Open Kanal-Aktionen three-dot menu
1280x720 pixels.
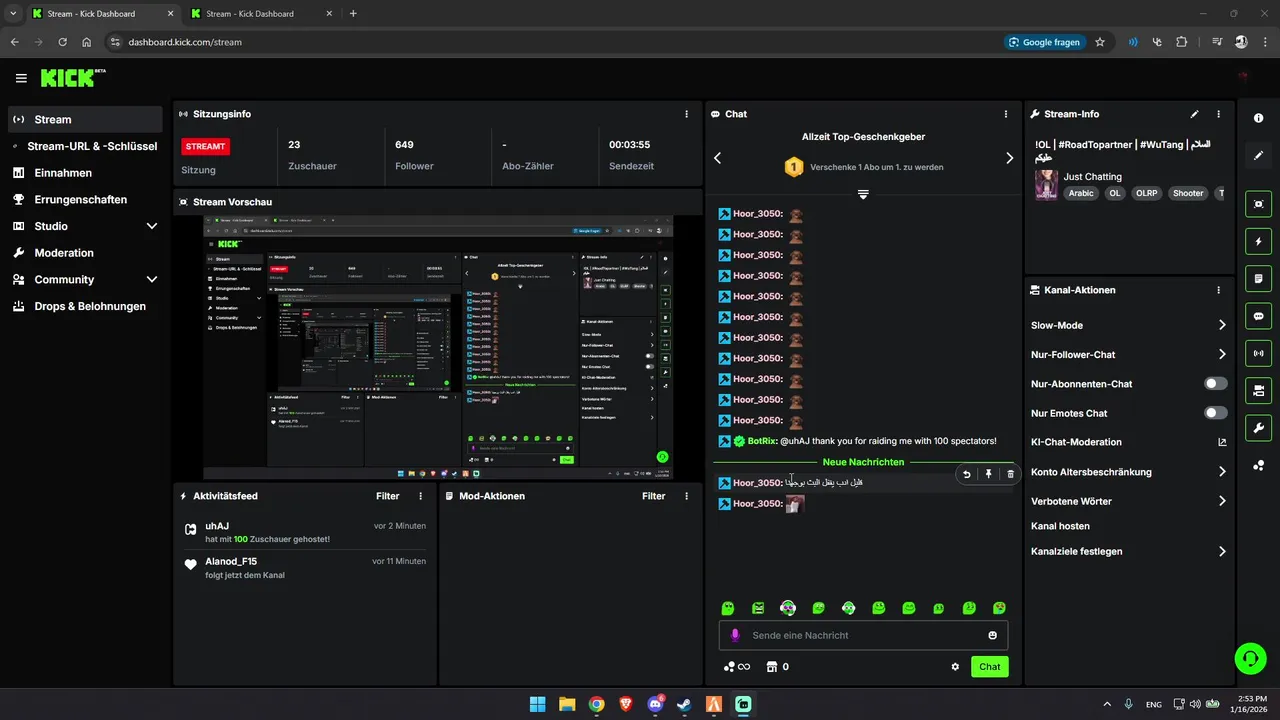tap(1218, 290)
